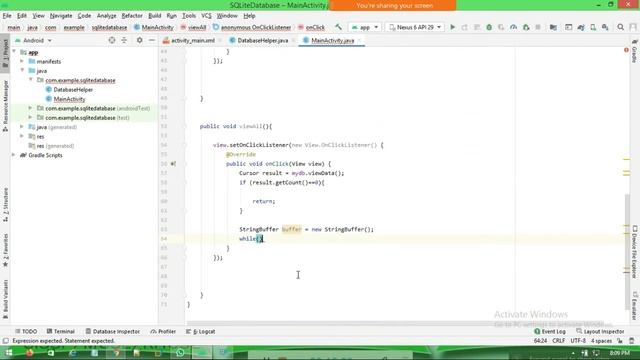Click the viewAll breadcrumb in navigation bar
Viewport: 640px width, 360px height.
[193, 27]
